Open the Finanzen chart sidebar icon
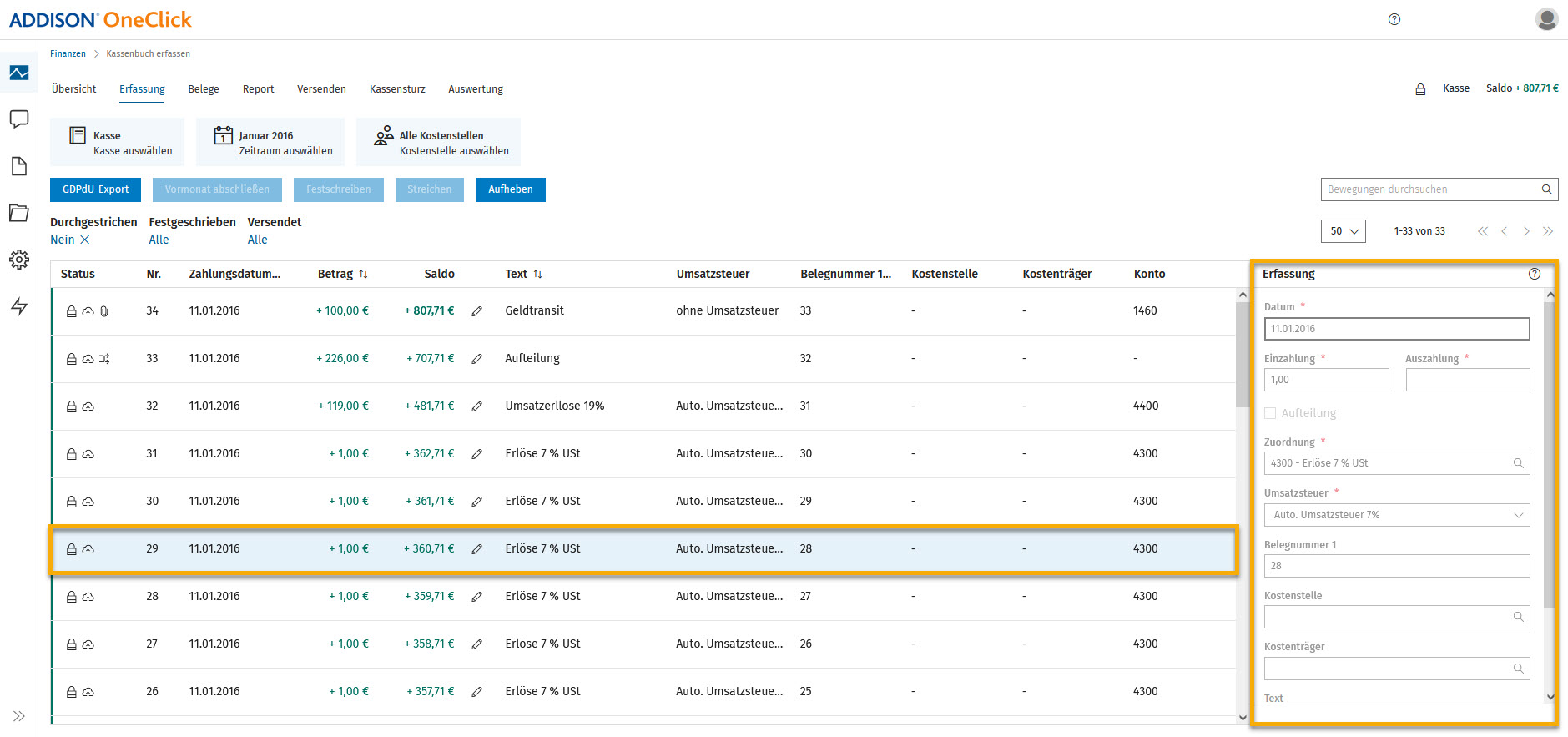This screenshot has height=737, width=1568. pyautogui.click(x=19, y=73)
